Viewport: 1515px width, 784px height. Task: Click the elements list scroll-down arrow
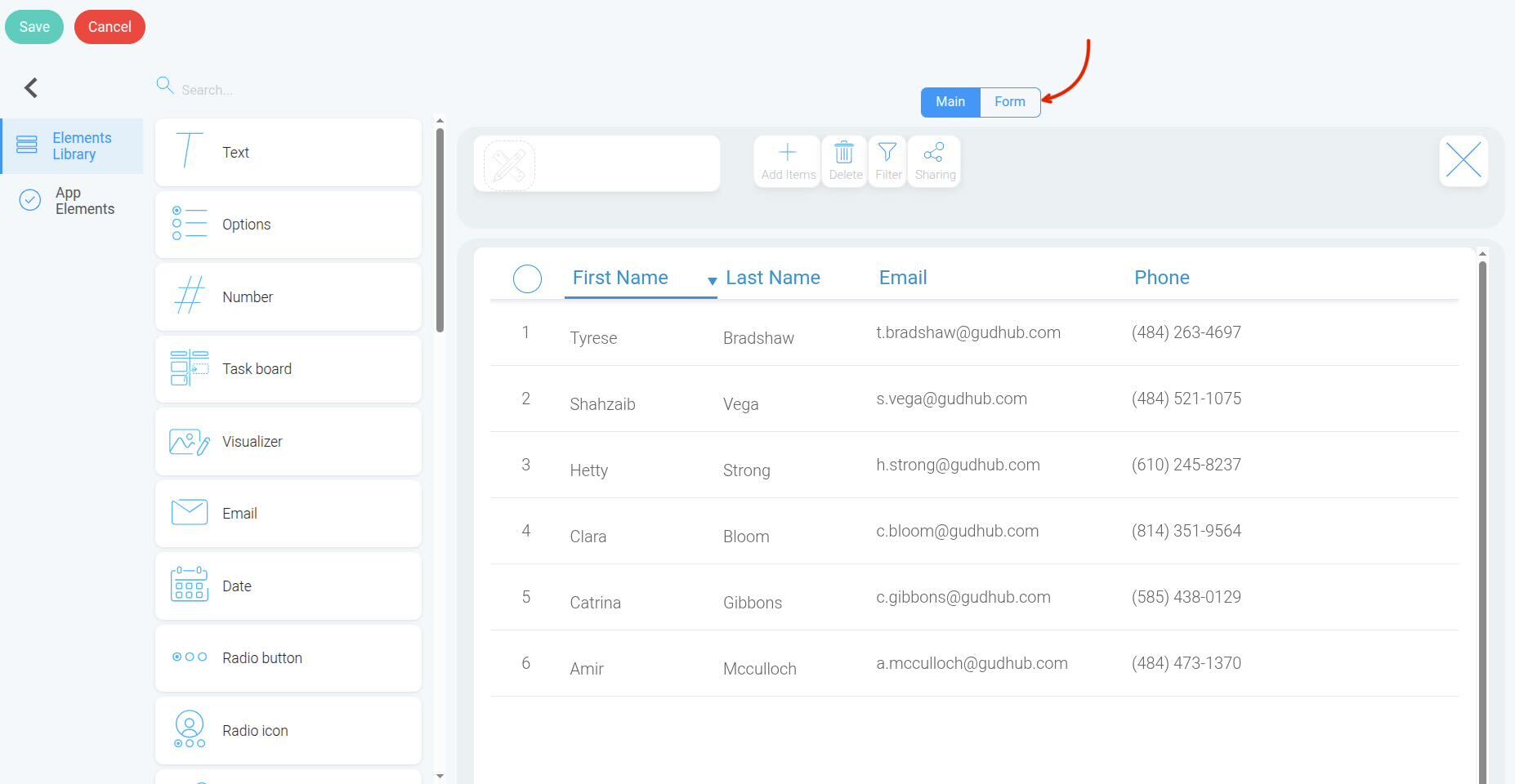[x=440, y=776]
